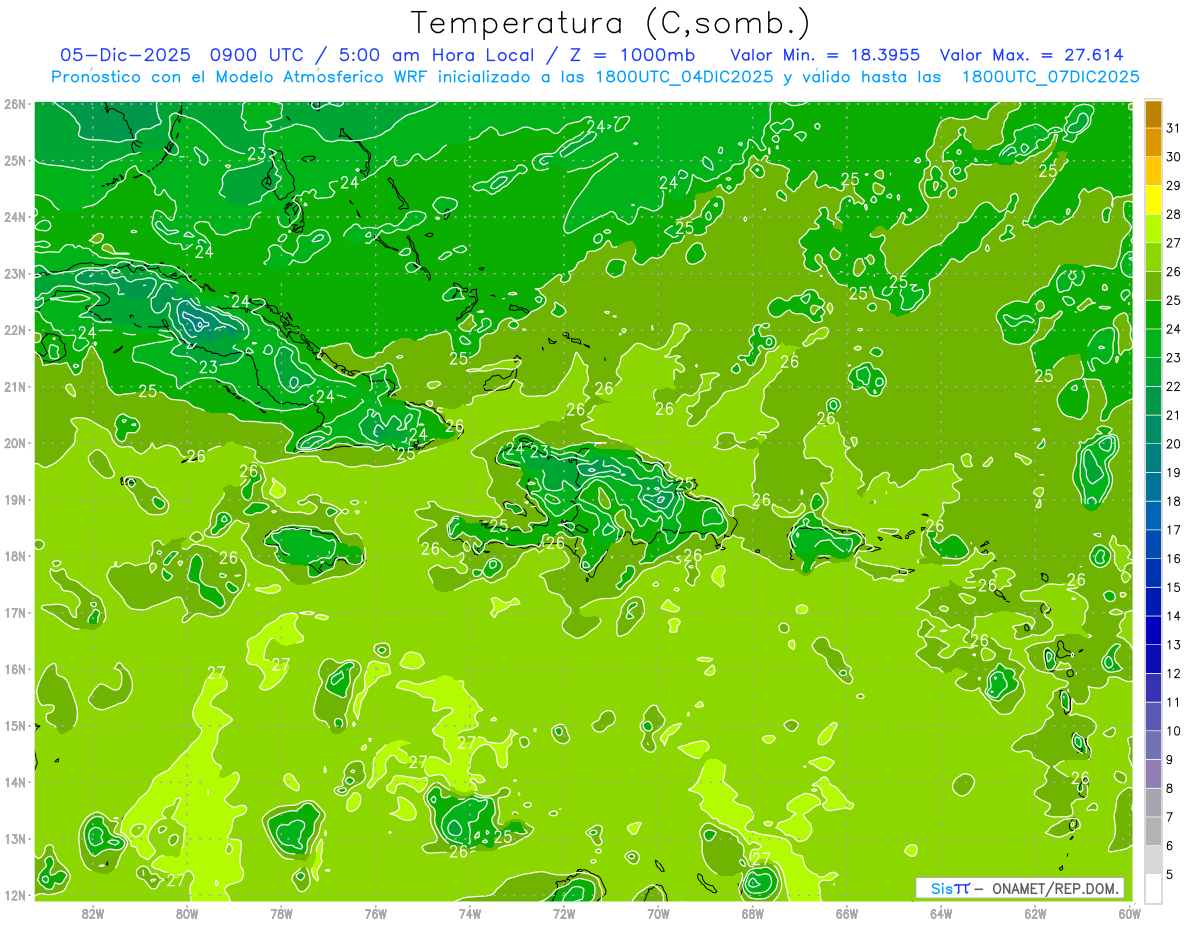Click 'Valor Min. = 18.3955' text

(x=825, y=55)
